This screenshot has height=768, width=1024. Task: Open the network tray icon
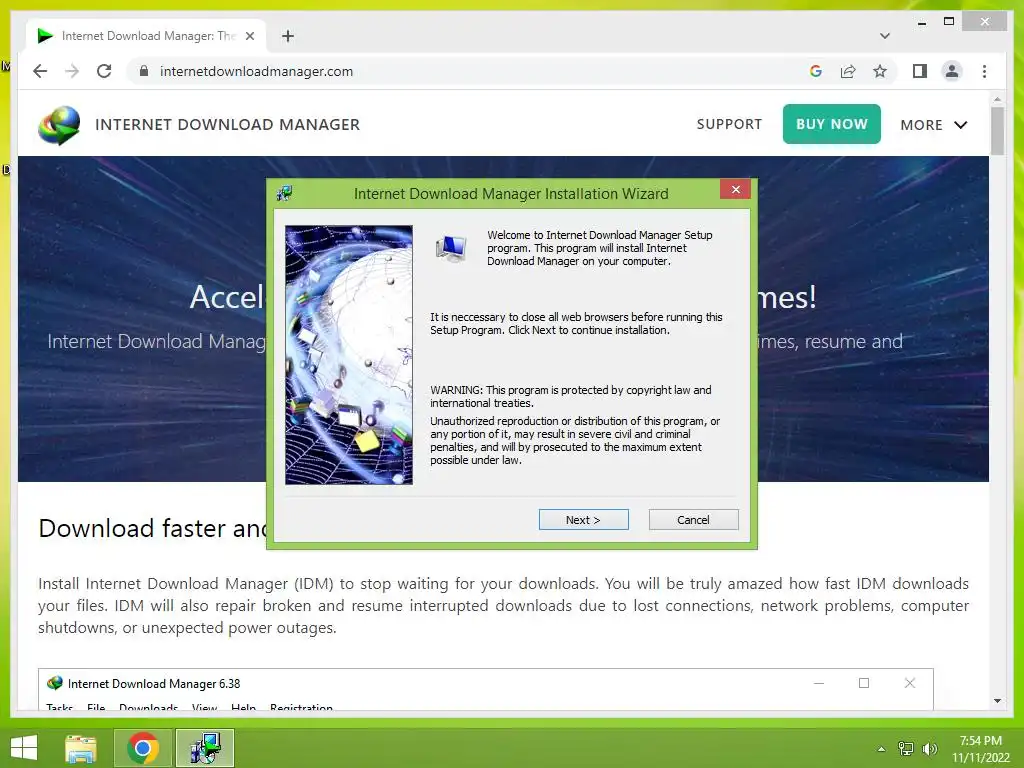[x=906, y=749]
